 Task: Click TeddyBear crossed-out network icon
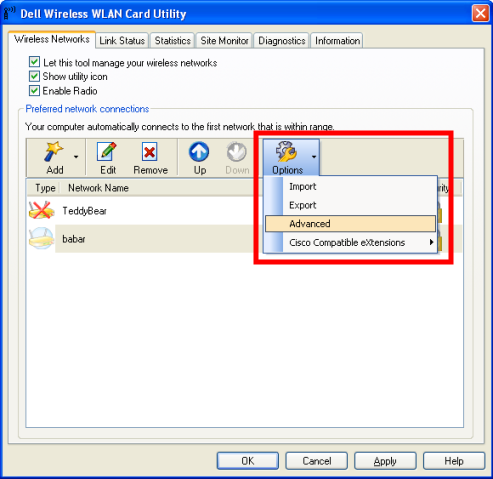tap(41, 210)
